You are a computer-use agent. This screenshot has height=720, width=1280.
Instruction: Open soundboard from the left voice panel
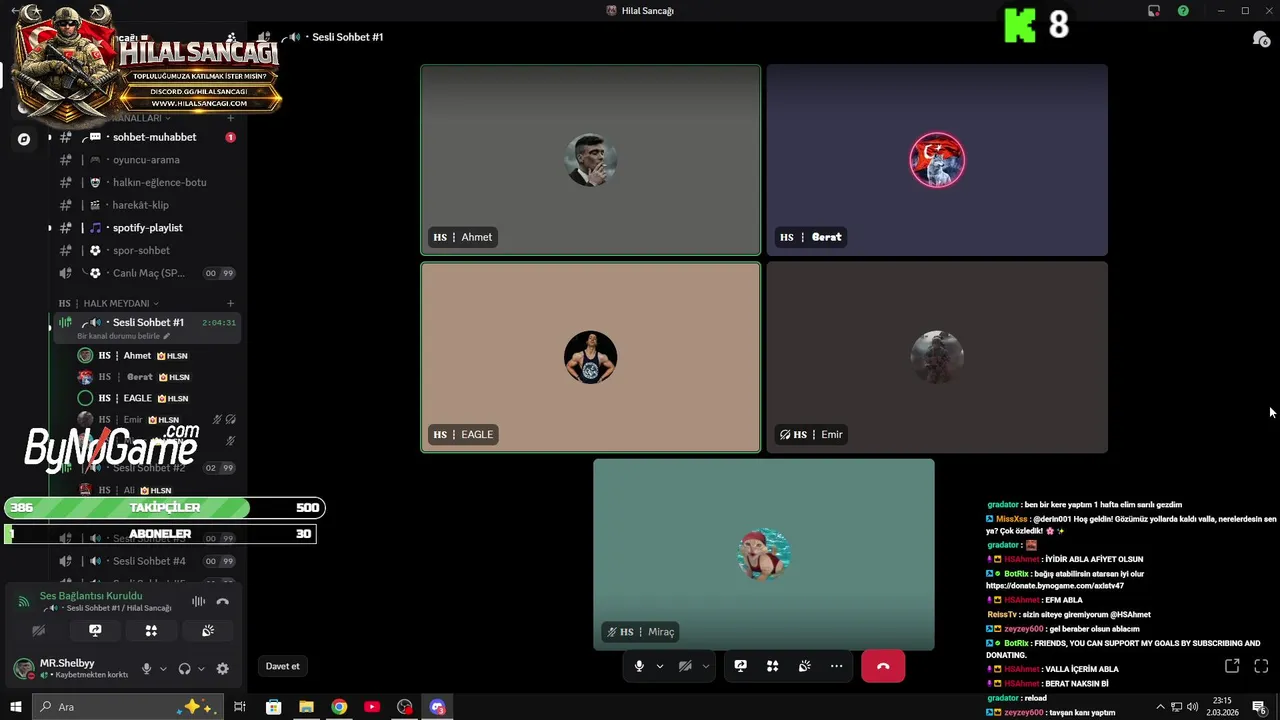[x=208, y=631]
